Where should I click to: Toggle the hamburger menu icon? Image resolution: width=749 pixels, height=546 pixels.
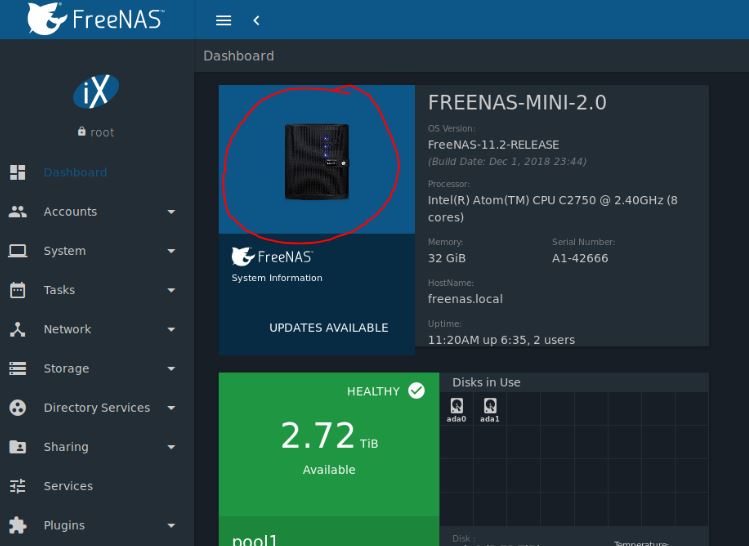pos(224,21)
